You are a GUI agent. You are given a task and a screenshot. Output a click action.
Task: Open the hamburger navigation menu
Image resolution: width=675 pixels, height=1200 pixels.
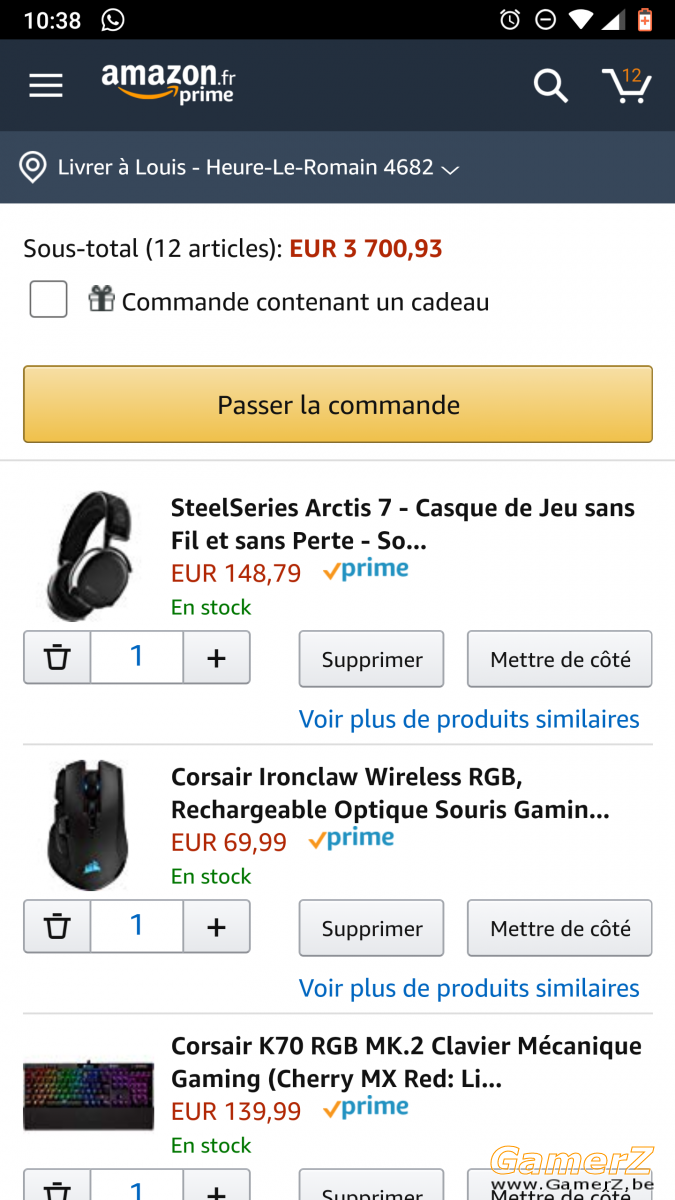pos(46,85)
